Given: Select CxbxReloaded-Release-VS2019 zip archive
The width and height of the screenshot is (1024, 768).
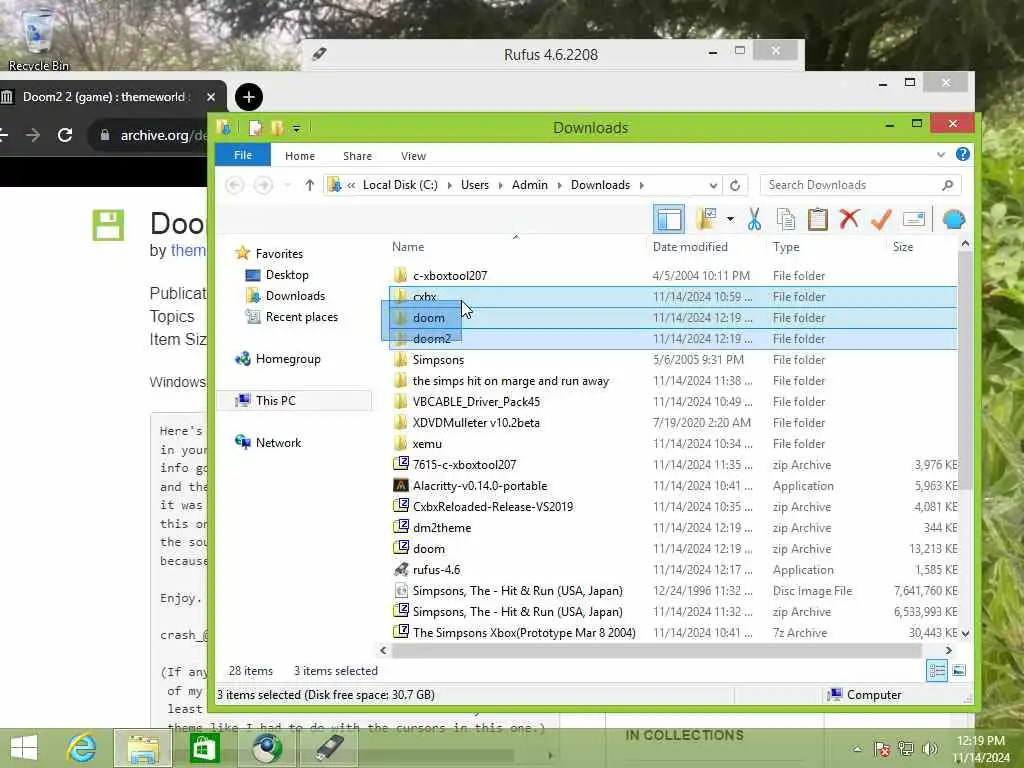Looking at the screenshot, I should pos(493,507).
